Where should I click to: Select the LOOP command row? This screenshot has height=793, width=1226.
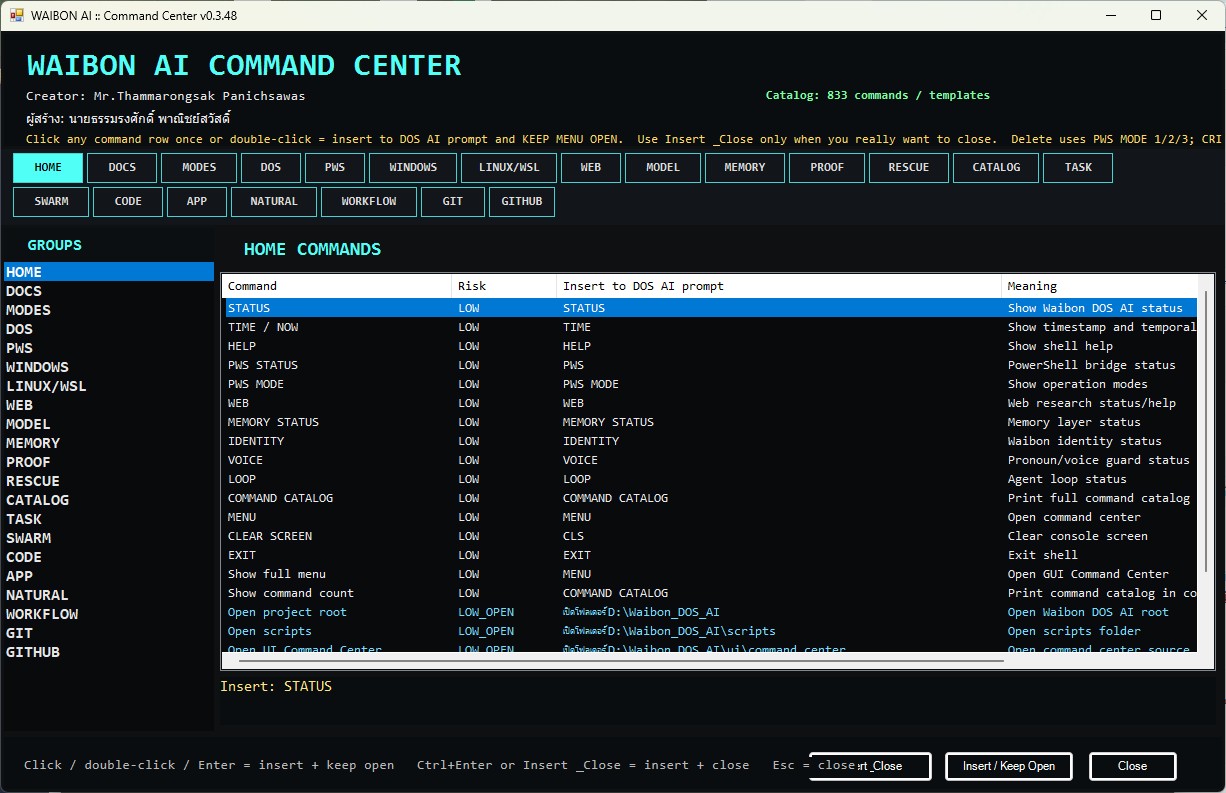coord(710,479)
